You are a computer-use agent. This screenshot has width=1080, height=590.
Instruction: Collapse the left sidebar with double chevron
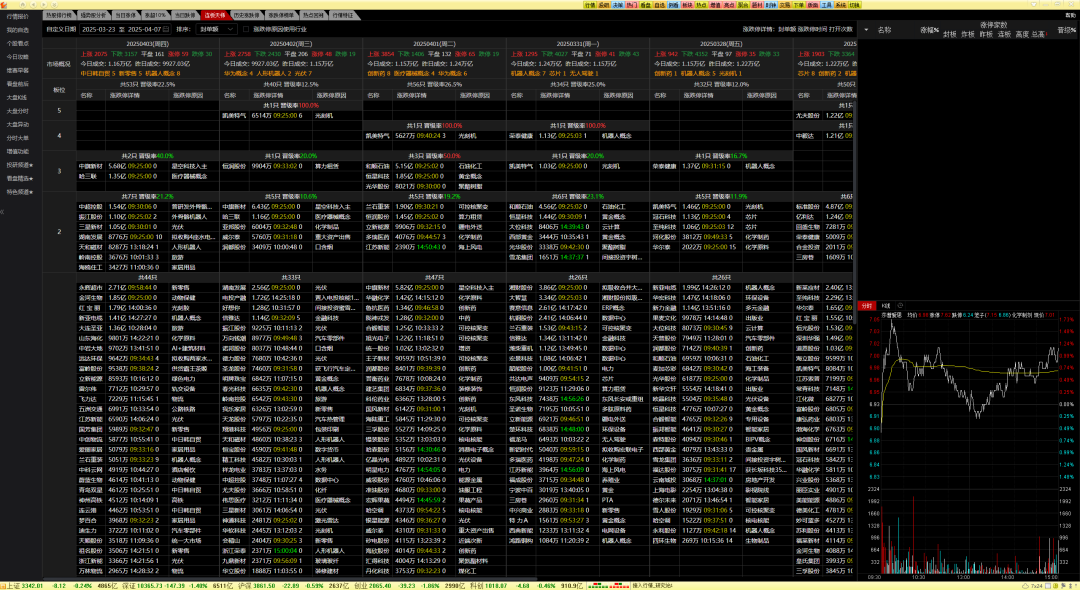point(2,211)
